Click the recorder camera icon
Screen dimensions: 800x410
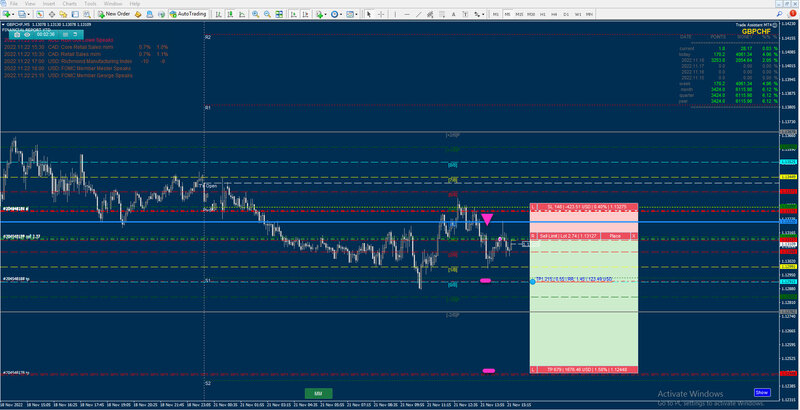tap(17, 35)
